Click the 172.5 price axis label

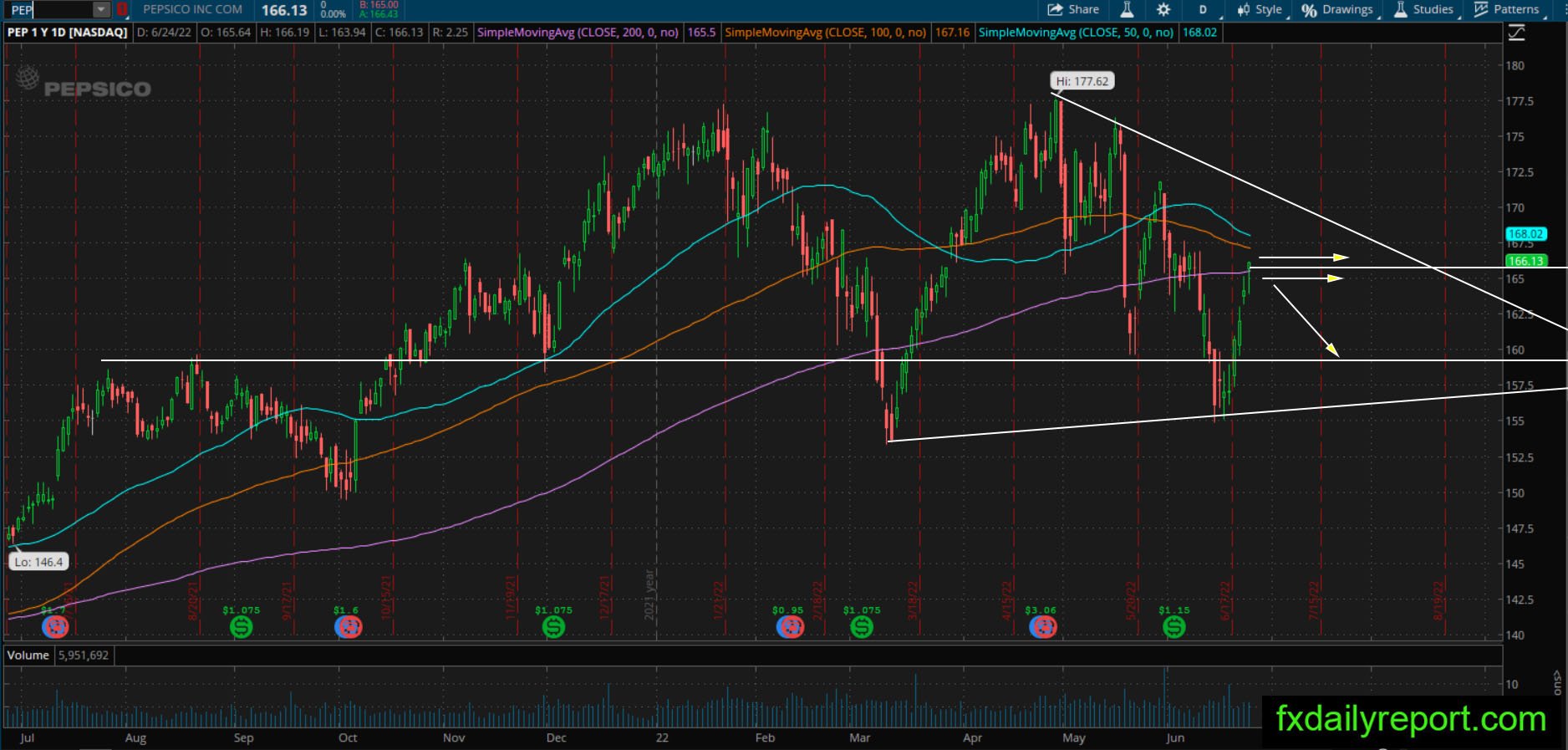(1520, 172)
